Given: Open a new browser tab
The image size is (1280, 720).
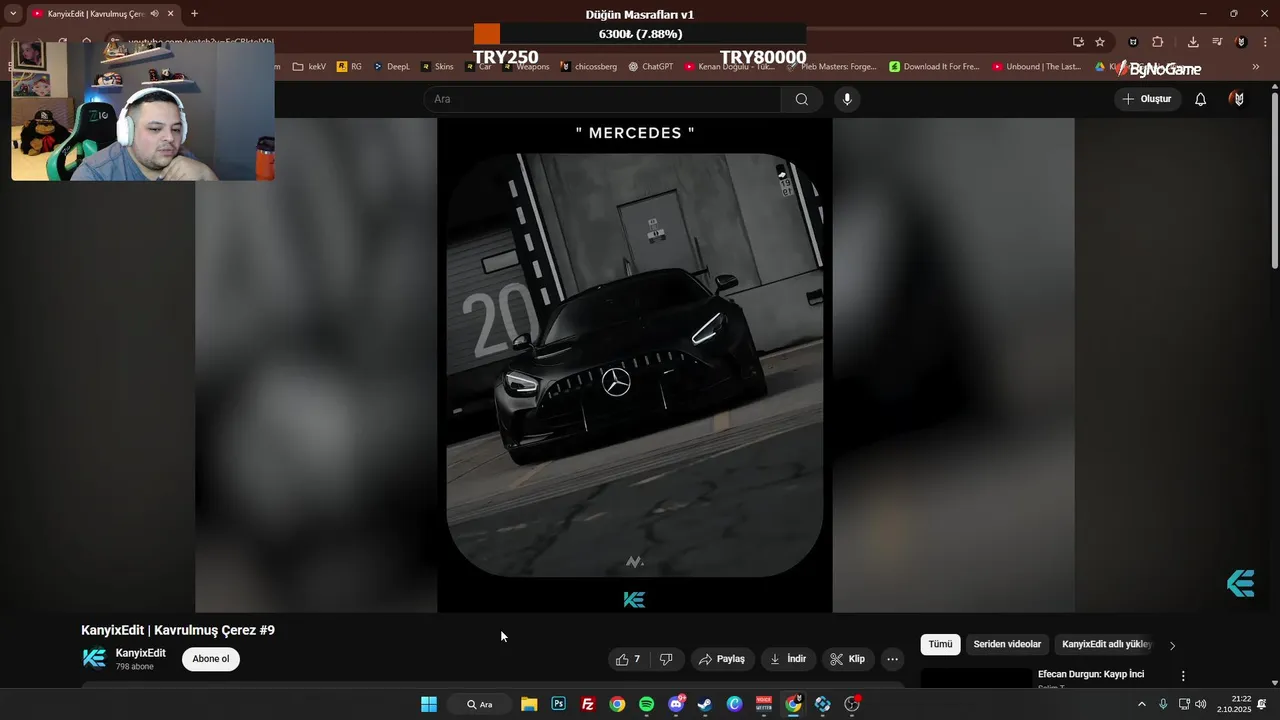Looking at the screenshot, I should [x=194, y=14].
